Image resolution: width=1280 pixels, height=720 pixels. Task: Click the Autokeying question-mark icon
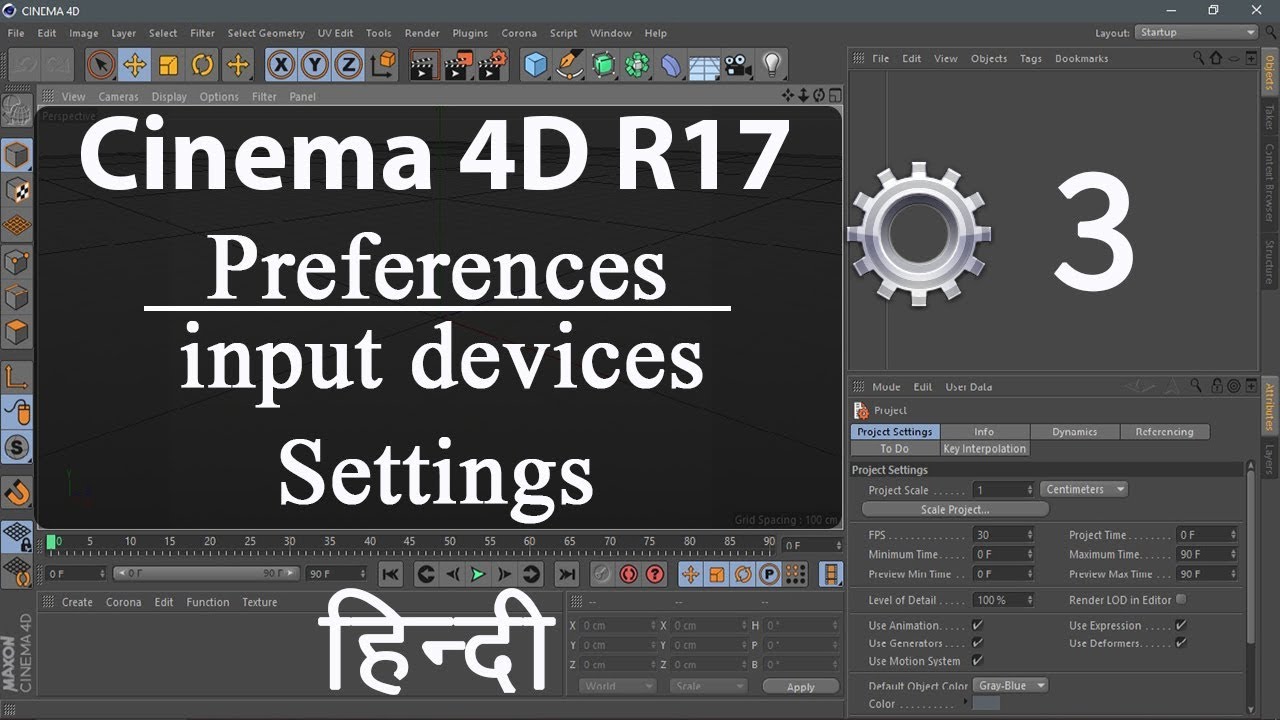(x=655, y=574)
